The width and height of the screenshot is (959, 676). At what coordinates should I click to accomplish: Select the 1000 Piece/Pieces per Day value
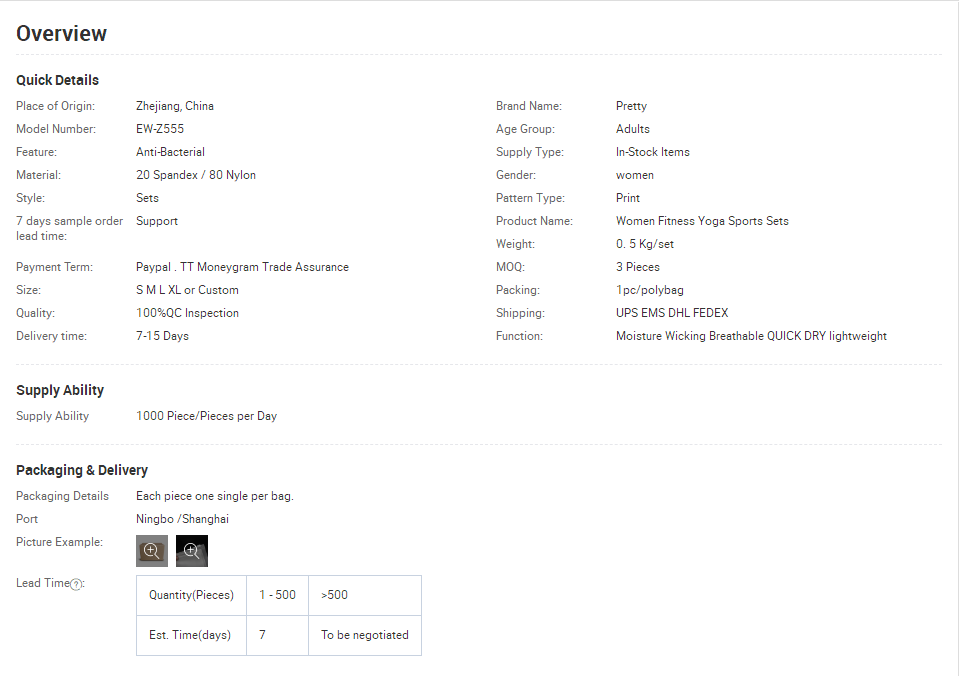206,416
